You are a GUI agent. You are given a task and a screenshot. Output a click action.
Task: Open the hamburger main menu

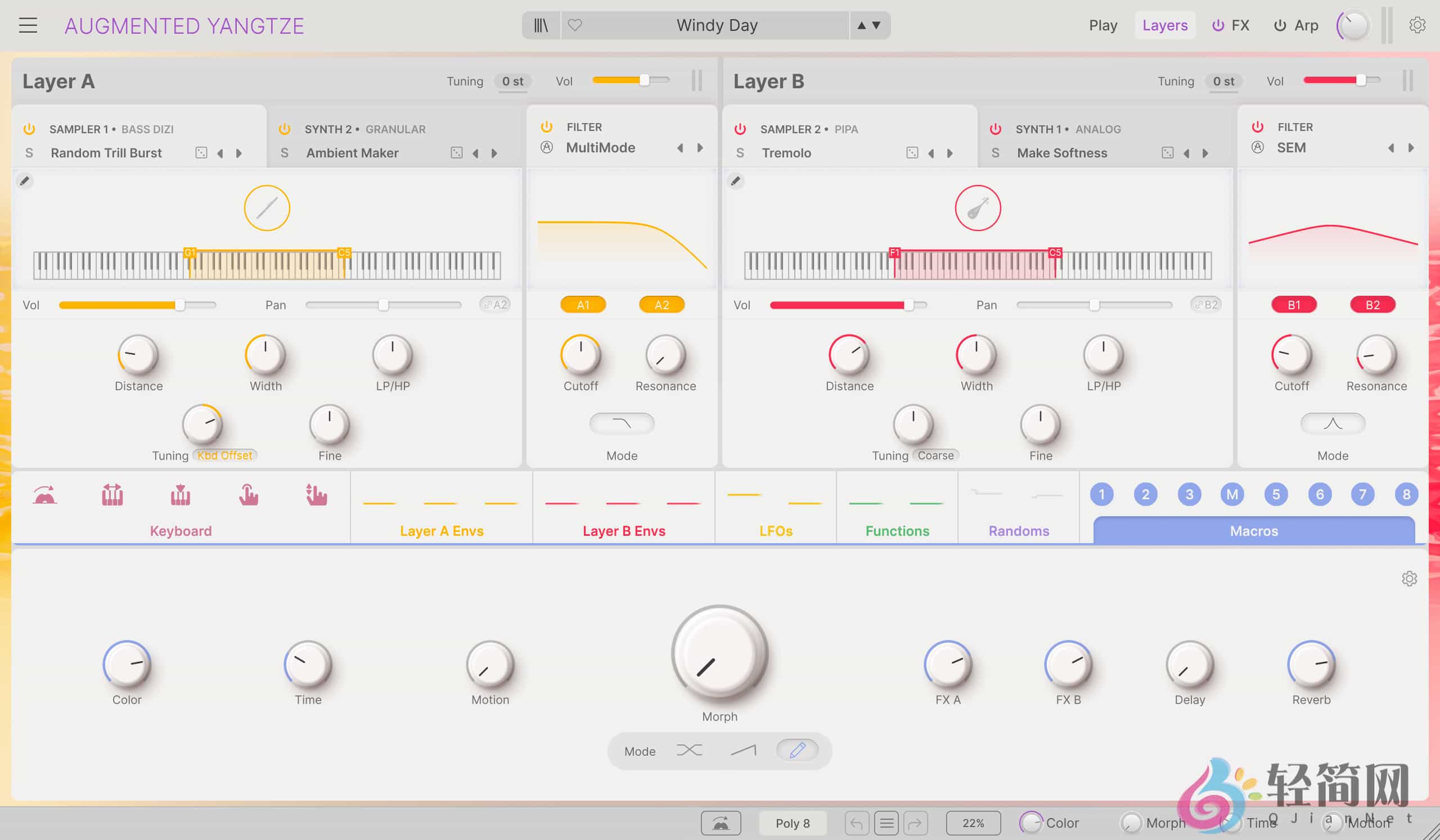[28, 25]
